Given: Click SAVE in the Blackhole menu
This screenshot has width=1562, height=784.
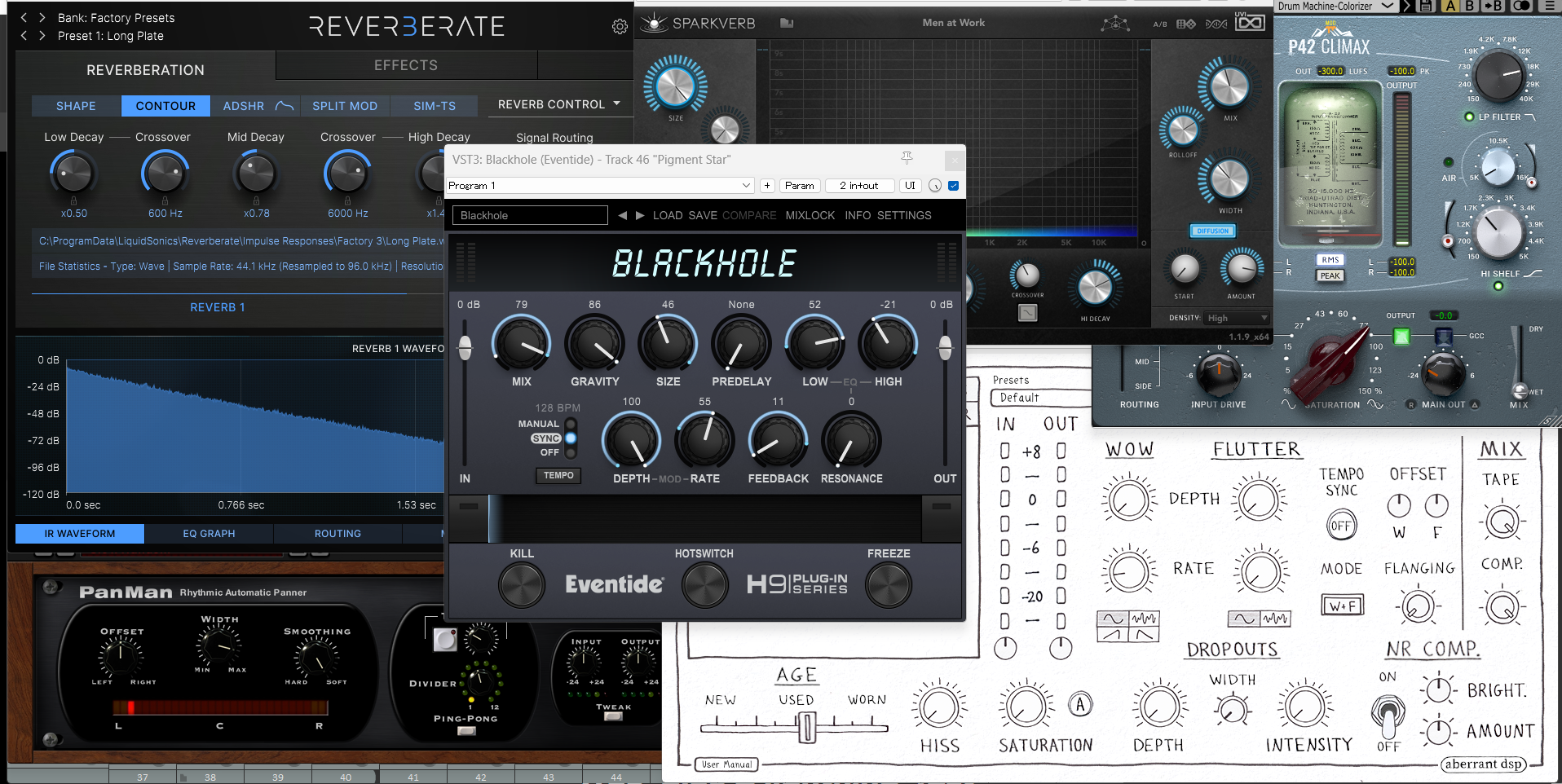Looking at the screenshot, I should click(703, 215).
